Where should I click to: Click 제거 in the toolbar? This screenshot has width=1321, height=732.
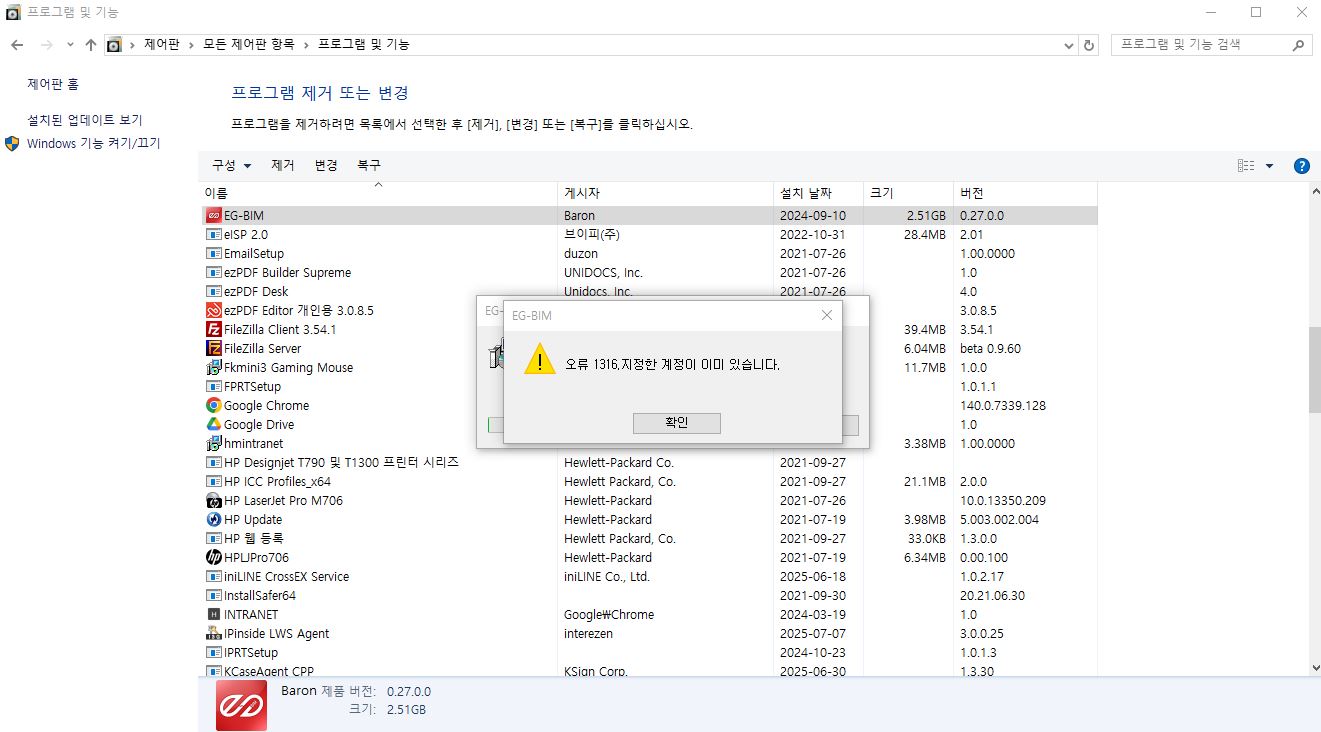[283, 166]
